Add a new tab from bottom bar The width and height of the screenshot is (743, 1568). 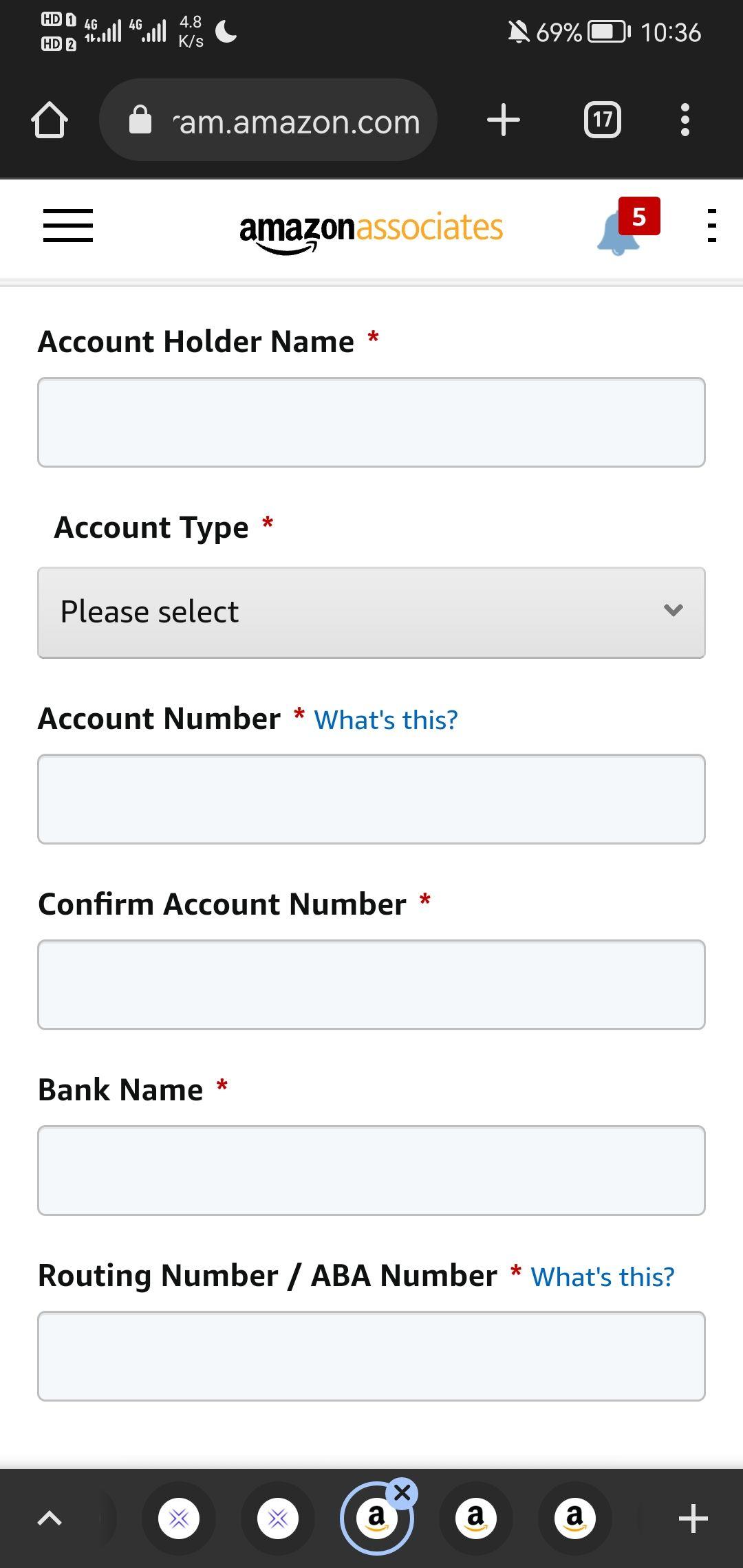pyautogui.click(x=693, y=1518)
